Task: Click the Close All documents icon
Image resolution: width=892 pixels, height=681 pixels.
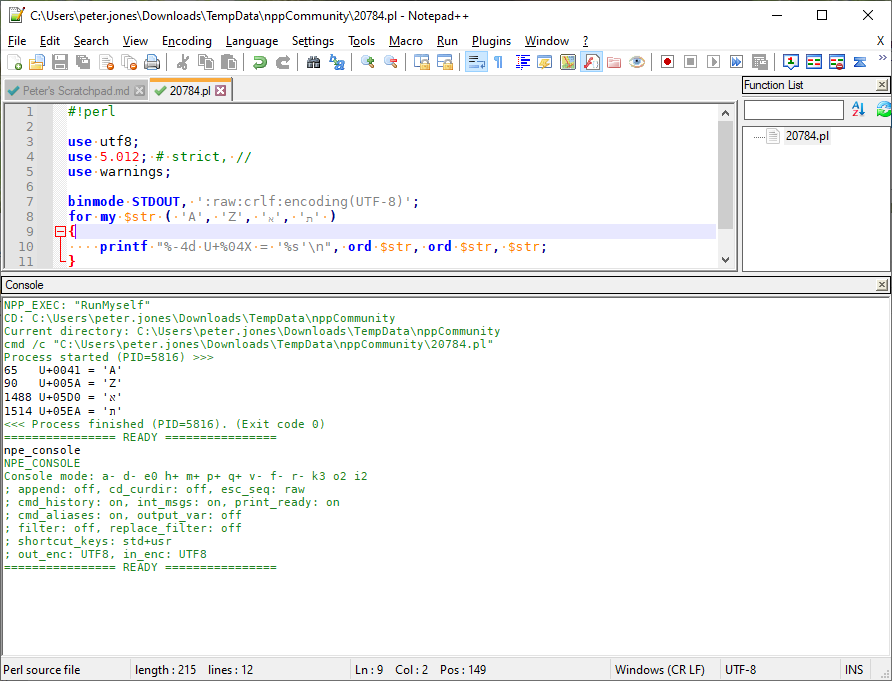Action: (129, 62)
